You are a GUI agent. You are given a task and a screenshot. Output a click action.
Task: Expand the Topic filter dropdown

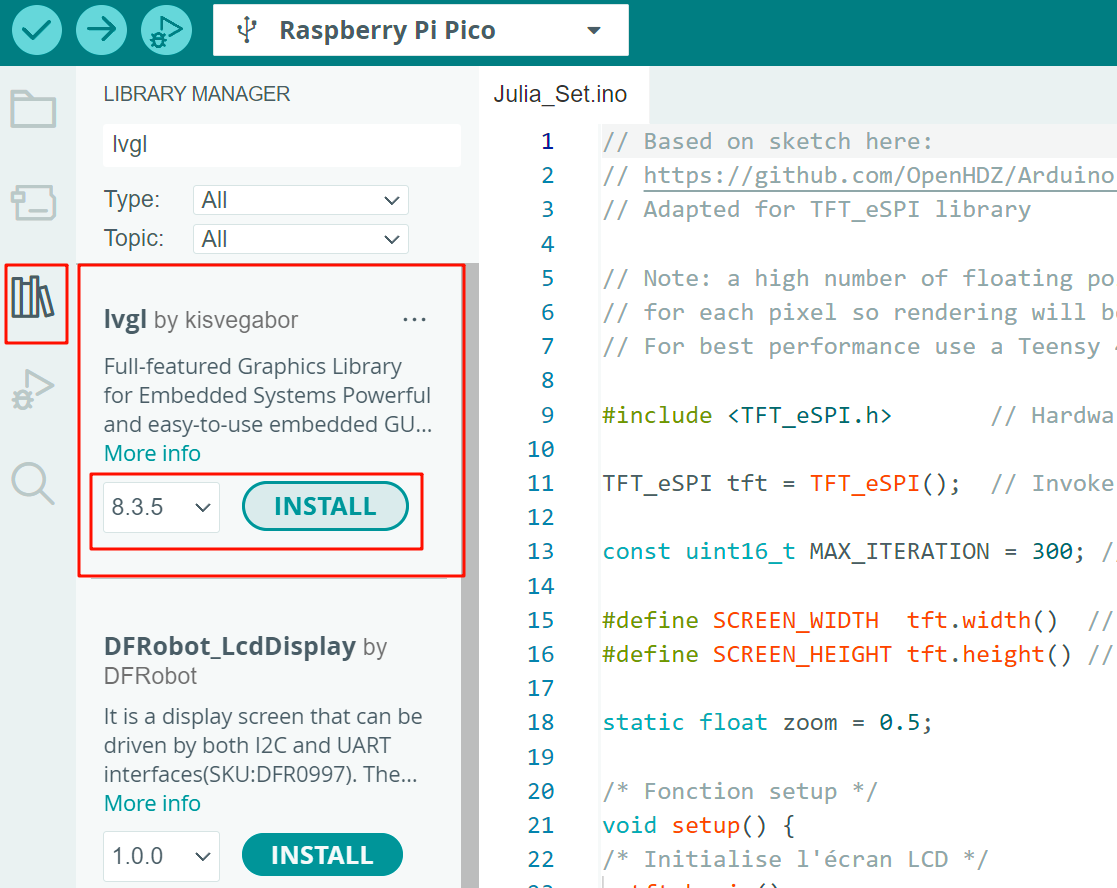click(x=301, y=239)
